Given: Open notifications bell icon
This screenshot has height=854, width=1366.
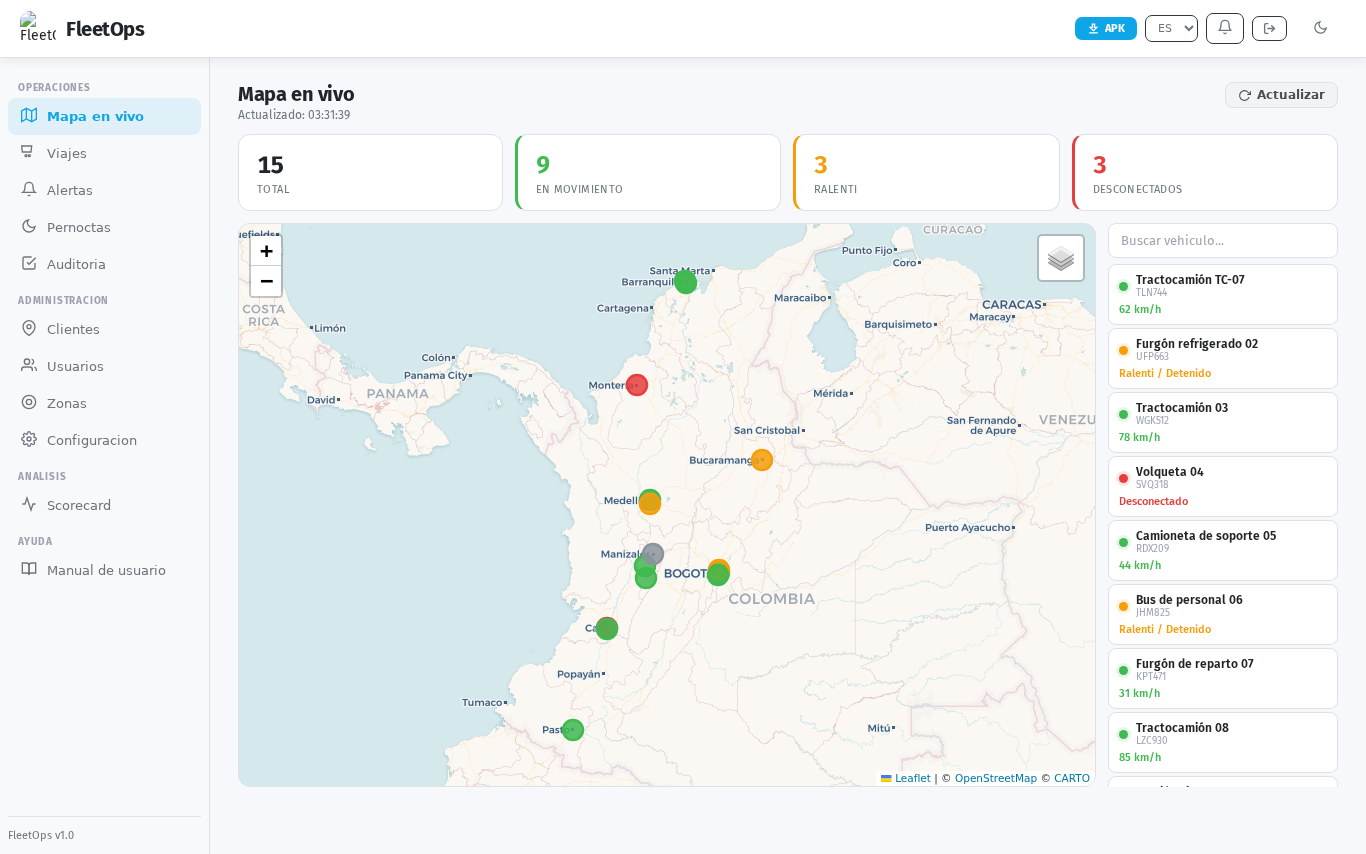Looking at the screenshot, I should pos(1224,28).
